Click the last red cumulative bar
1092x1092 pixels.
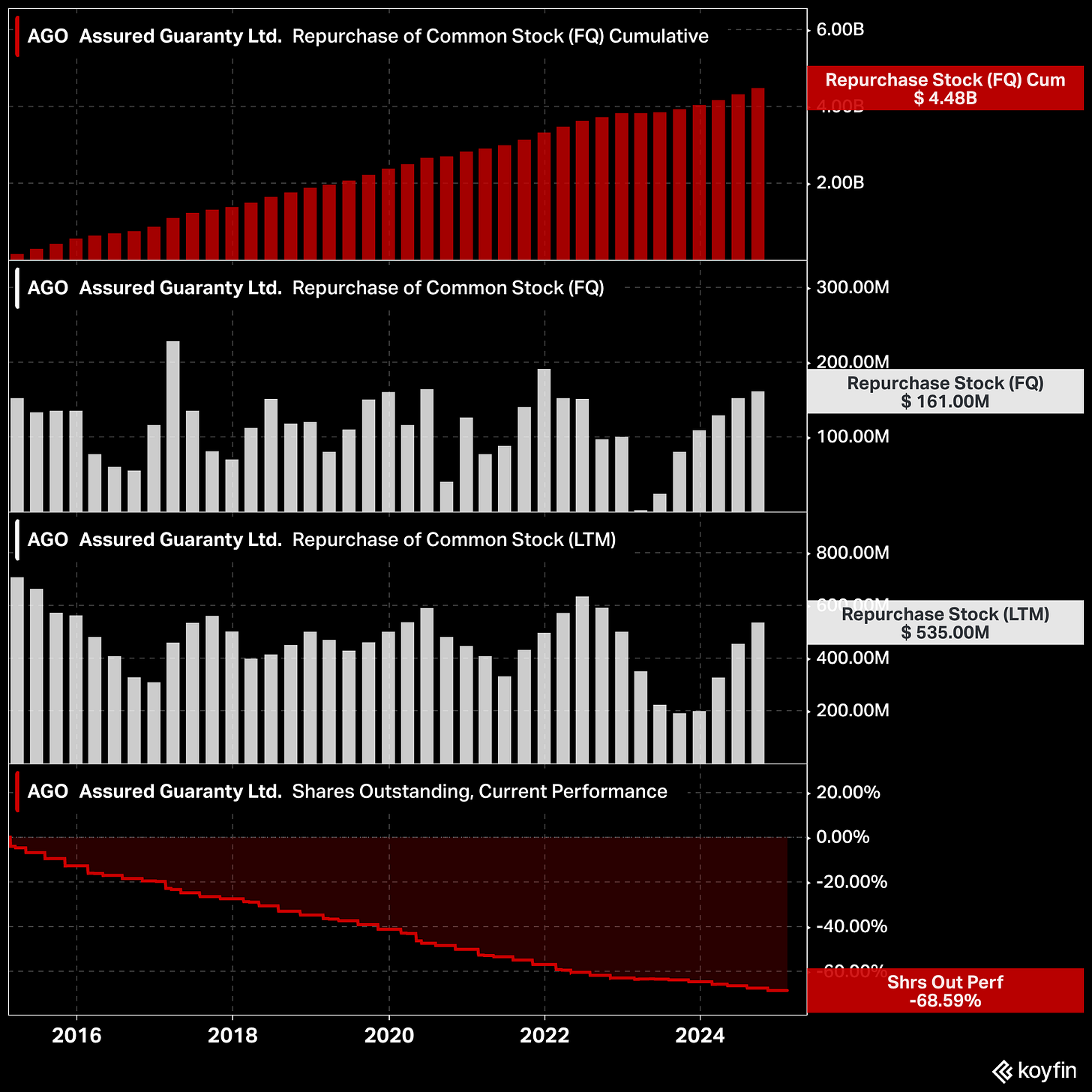point(758,174)
